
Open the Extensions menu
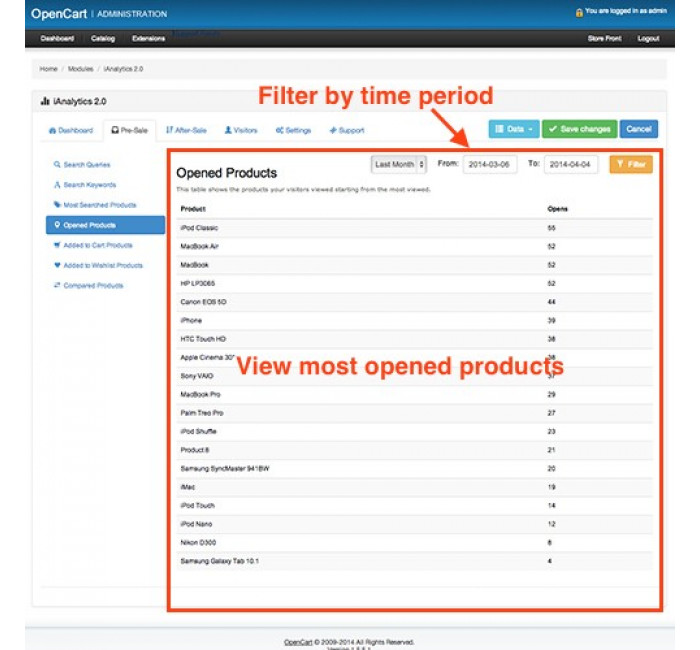[x=148, y=38]
